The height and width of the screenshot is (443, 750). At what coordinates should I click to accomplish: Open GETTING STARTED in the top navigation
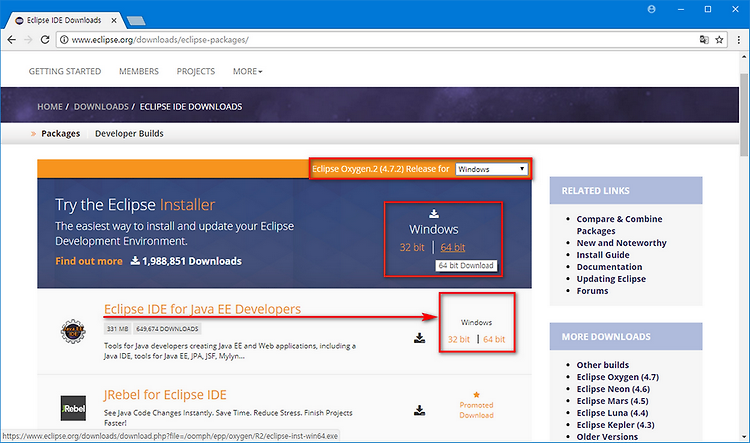pos(65,71)
